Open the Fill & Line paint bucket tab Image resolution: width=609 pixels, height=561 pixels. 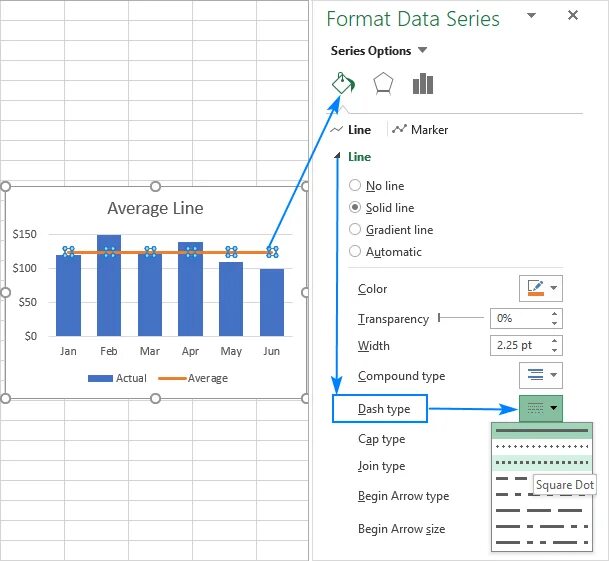[x=343, y=84]
